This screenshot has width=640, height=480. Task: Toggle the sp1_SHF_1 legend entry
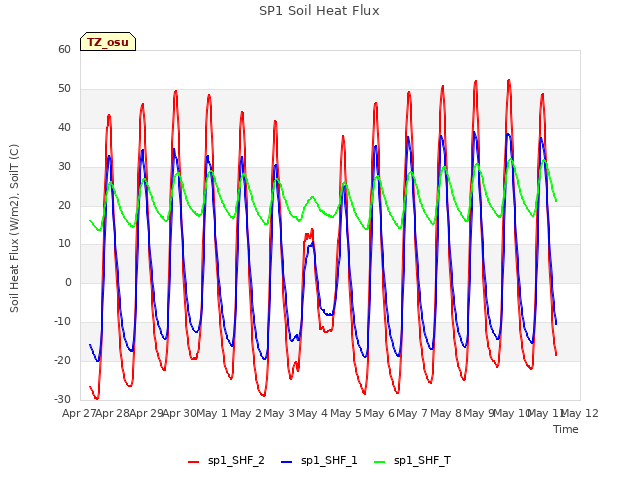click(320, 461)
